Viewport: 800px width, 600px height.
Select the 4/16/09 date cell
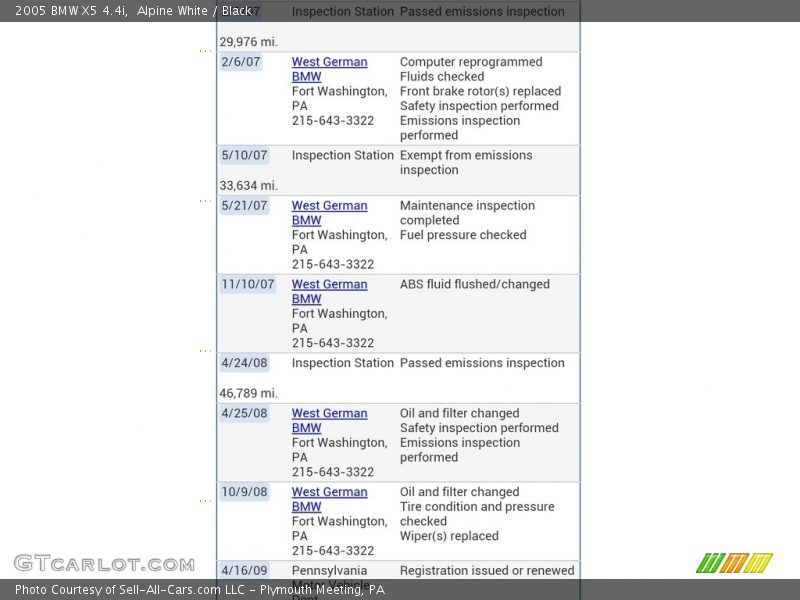pyautogui.click(x=244, y=570)
